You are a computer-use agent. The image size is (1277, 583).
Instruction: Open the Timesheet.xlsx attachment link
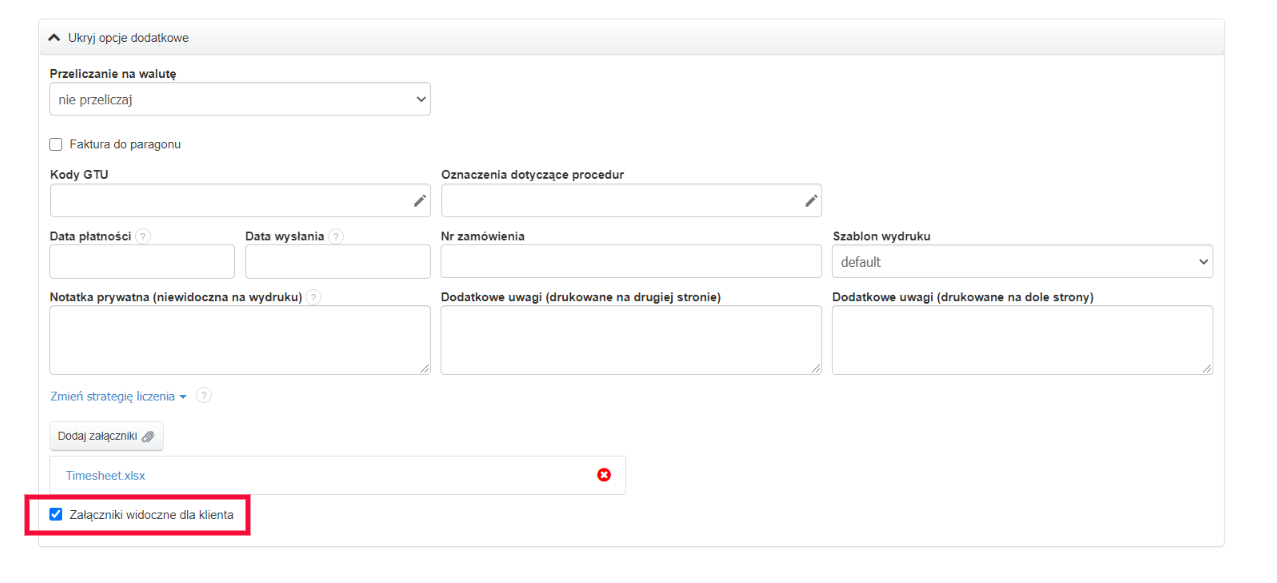pos(105,476)
